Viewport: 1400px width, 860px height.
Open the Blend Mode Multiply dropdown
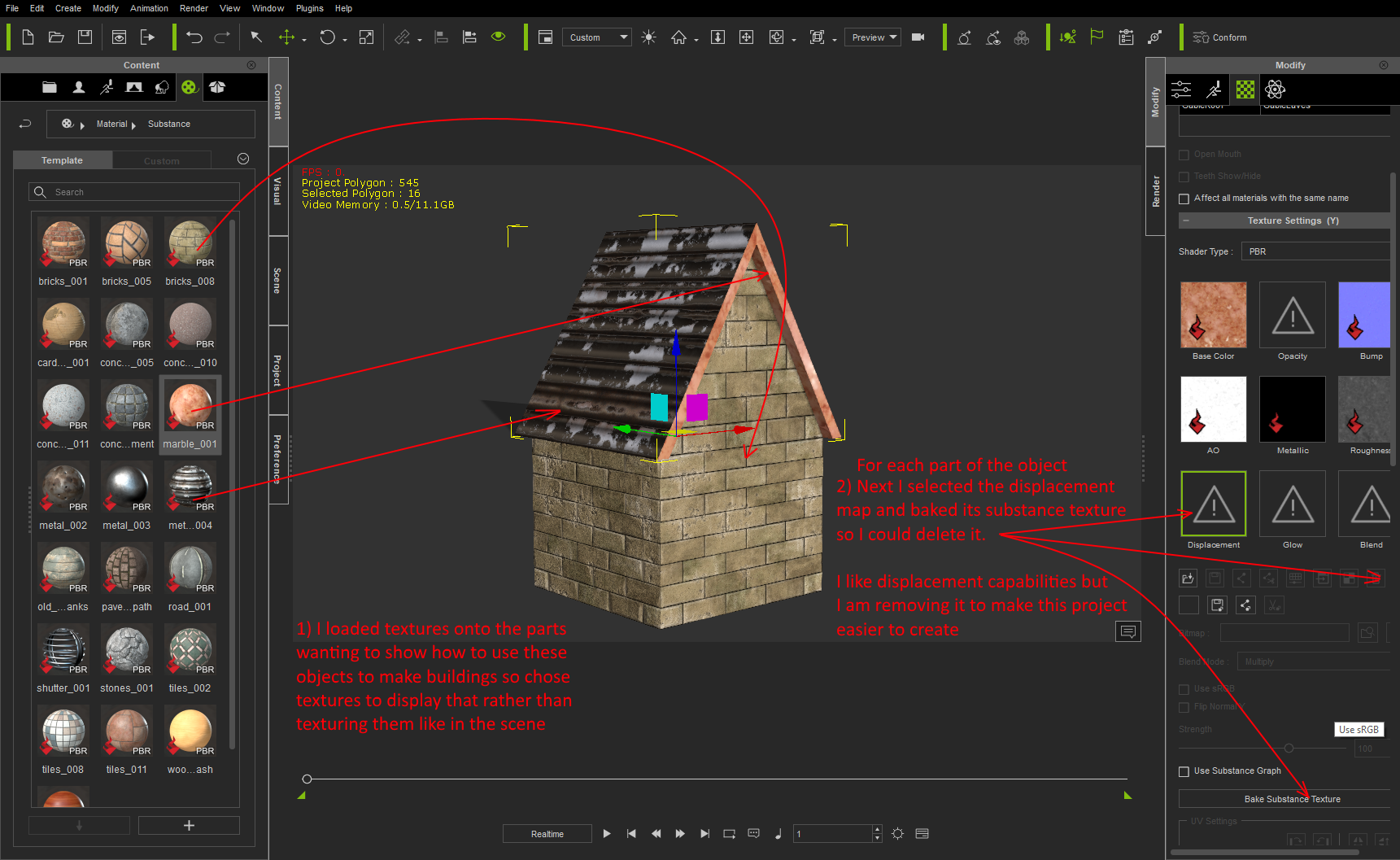pos(1314,661)
